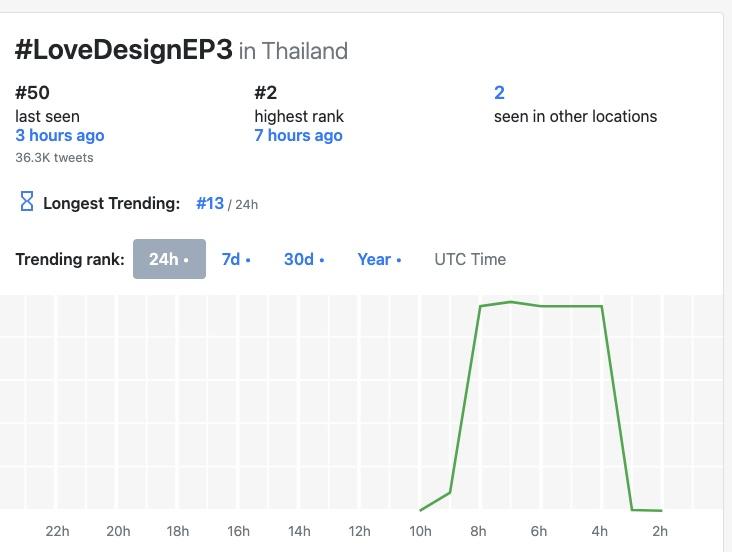Open the '2' other locations link
Viewport: 732px width, 552px height.
[499, 93]
